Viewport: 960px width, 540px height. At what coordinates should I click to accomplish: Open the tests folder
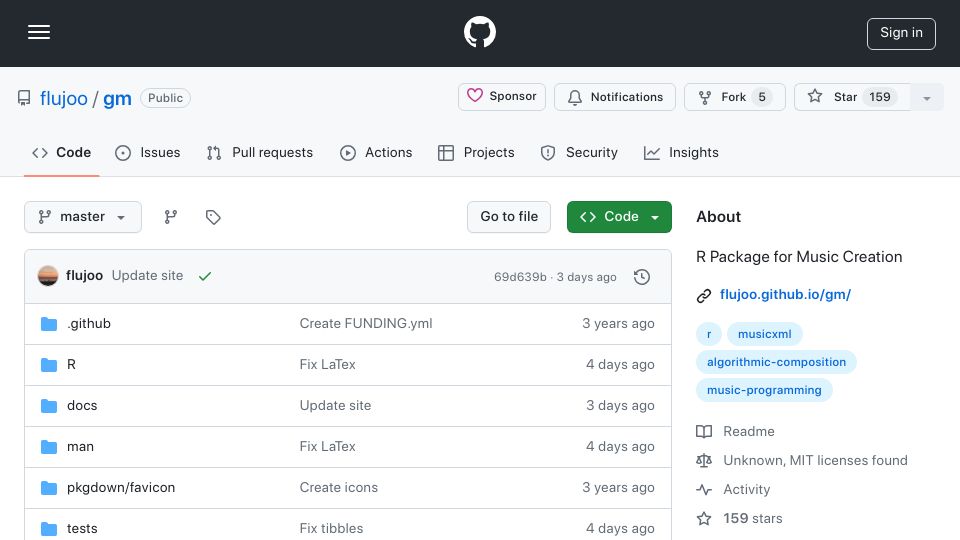82,528
